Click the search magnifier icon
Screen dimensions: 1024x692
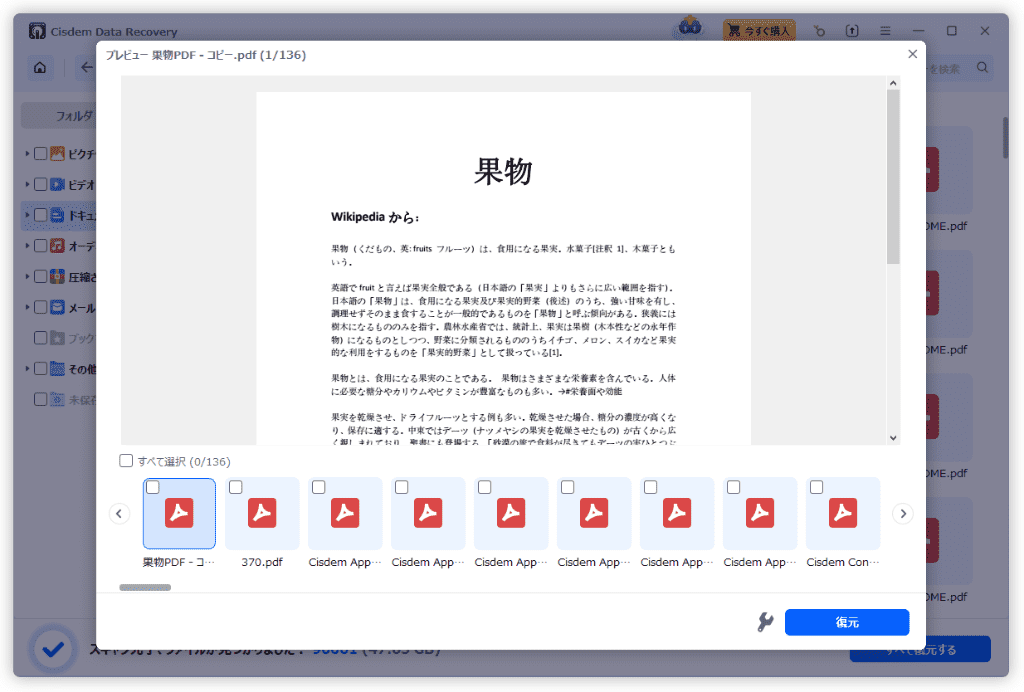tap(982, 68)
